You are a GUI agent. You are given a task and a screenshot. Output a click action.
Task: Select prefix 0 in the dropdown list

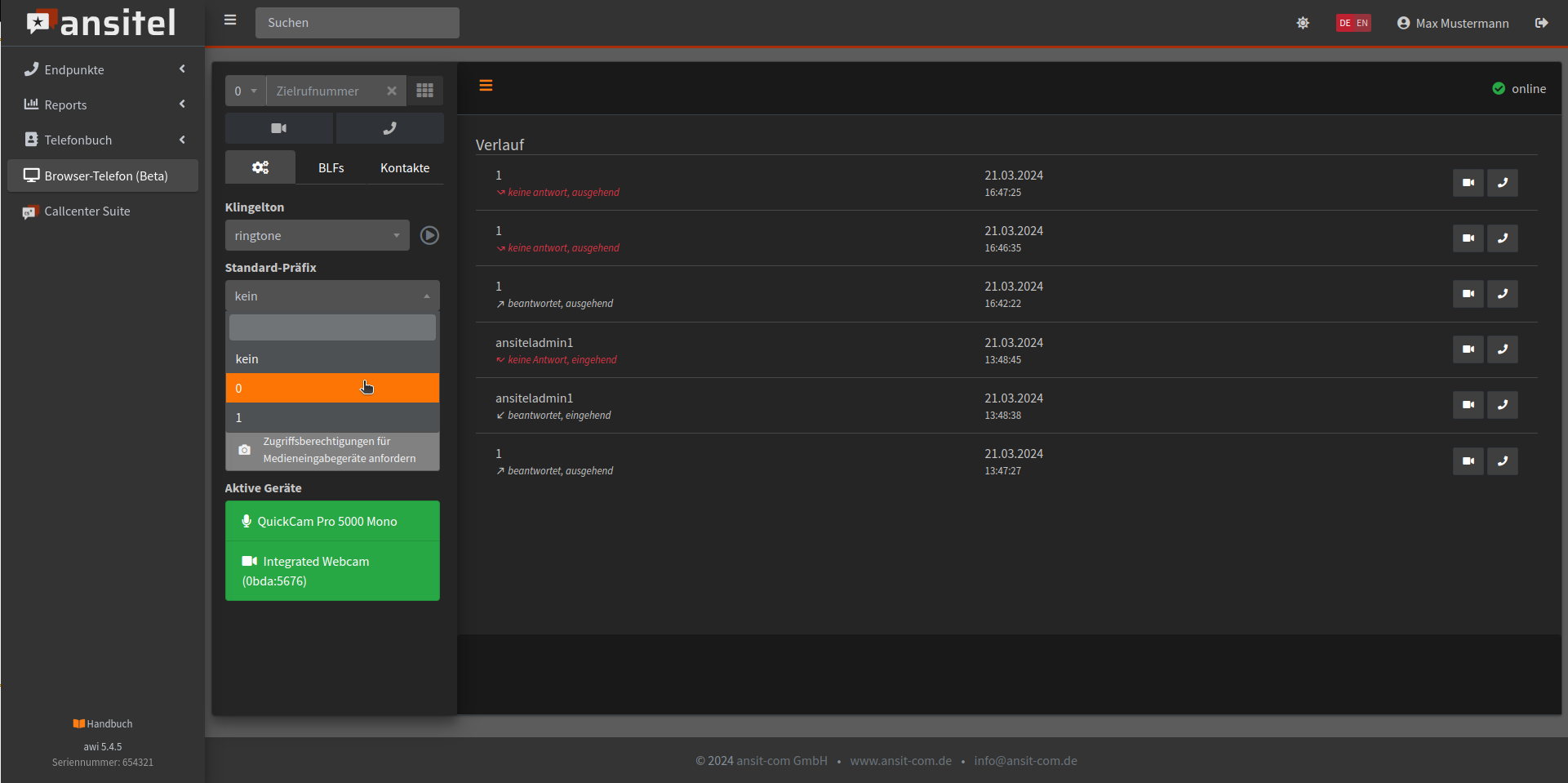[332, 389]
